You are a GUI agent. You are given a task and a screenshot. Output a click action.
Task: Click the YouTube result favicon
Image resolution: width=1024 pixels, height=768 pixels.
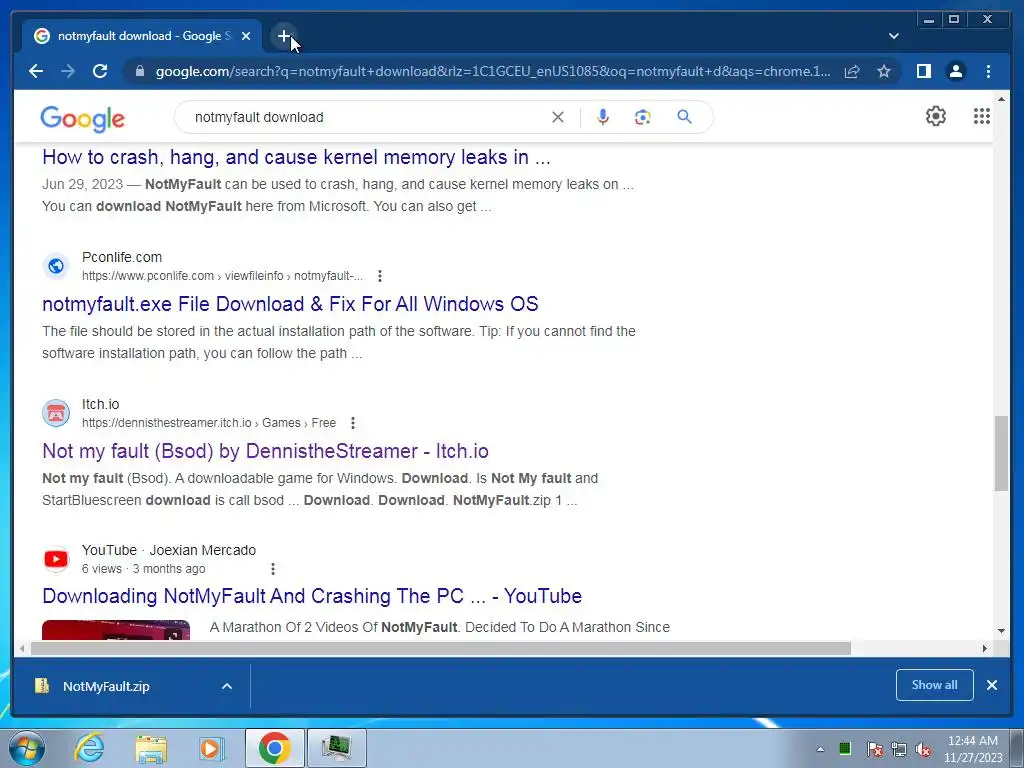[56, 559]
